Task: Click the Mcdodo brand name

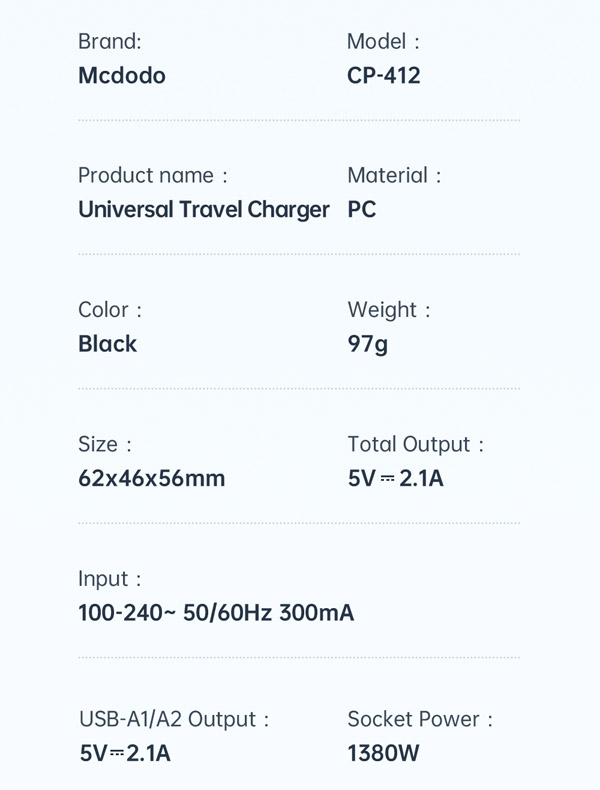Action: click(122, 75)
